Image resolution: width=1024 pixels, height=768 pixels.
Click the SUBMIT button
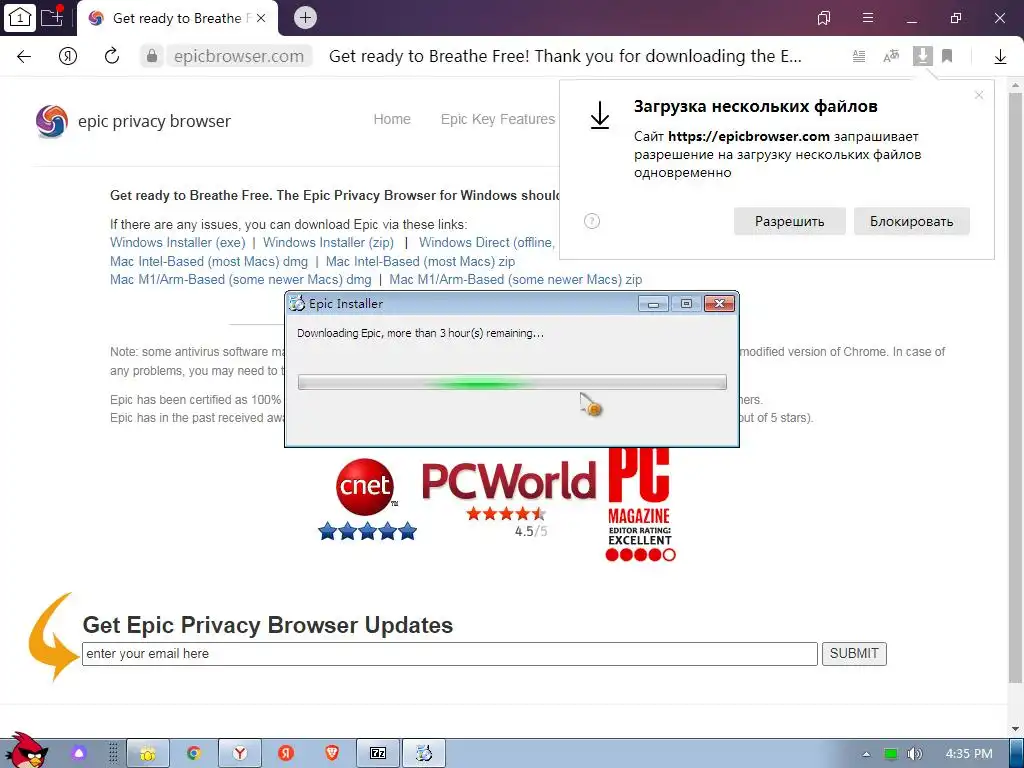[x=854, y=654]
